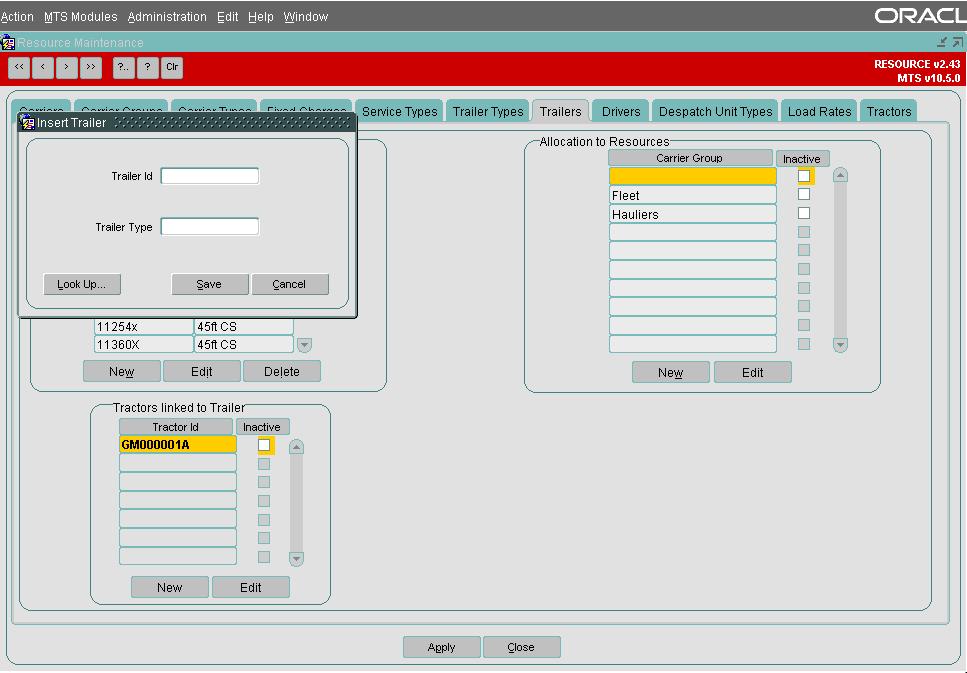967x673 pixels.
Task: Open the Help menu
Action: (261, 17)
